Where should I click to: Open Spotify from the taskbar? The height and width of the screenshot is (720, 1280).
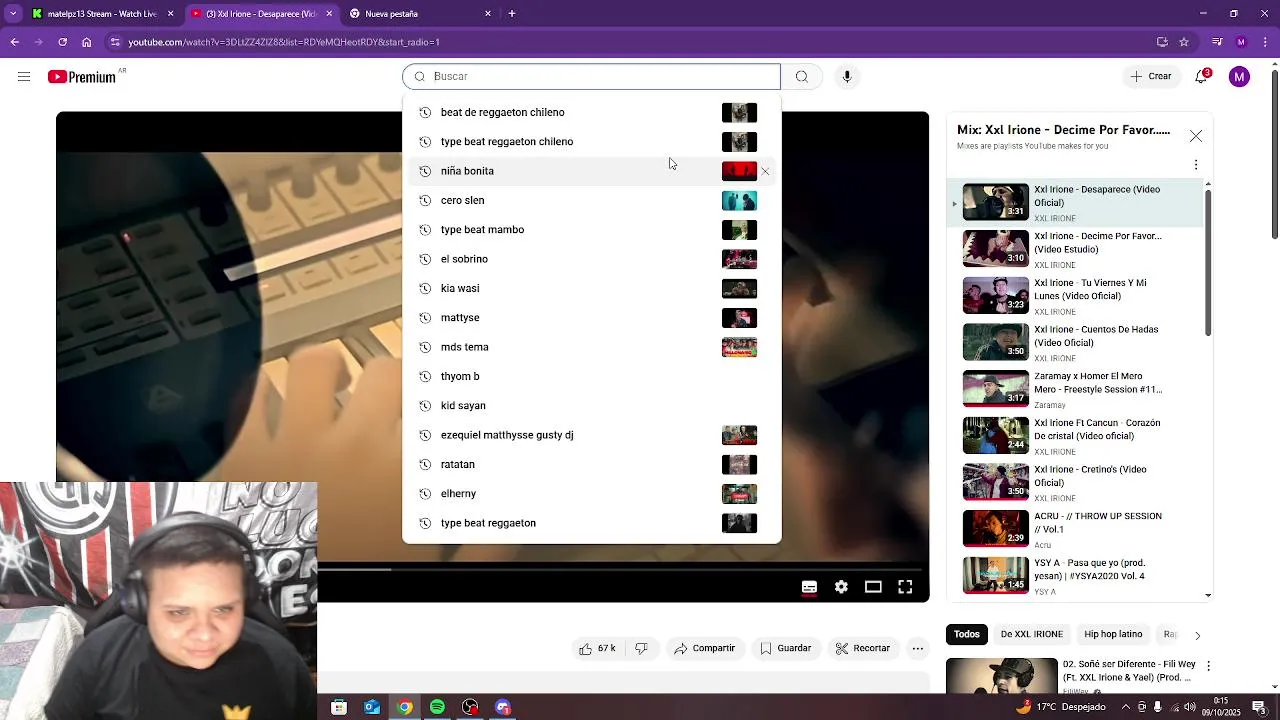[x=437, y=707]
